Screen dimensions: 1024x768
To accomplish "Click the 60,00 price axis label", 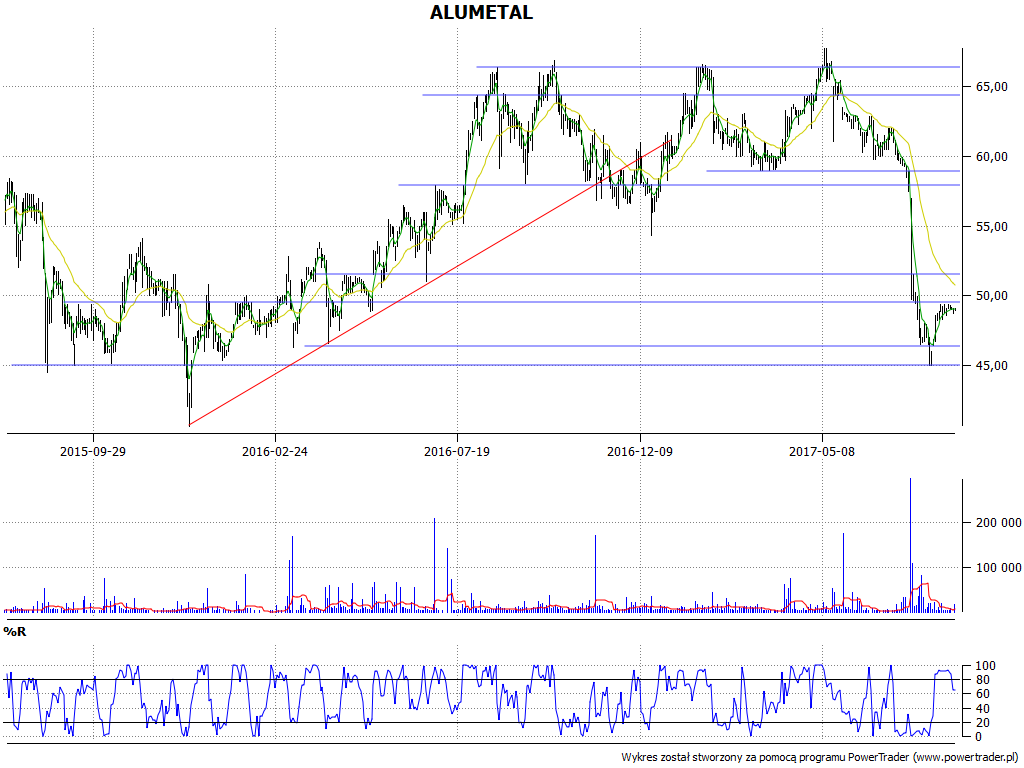I will (x=991, y=157).
